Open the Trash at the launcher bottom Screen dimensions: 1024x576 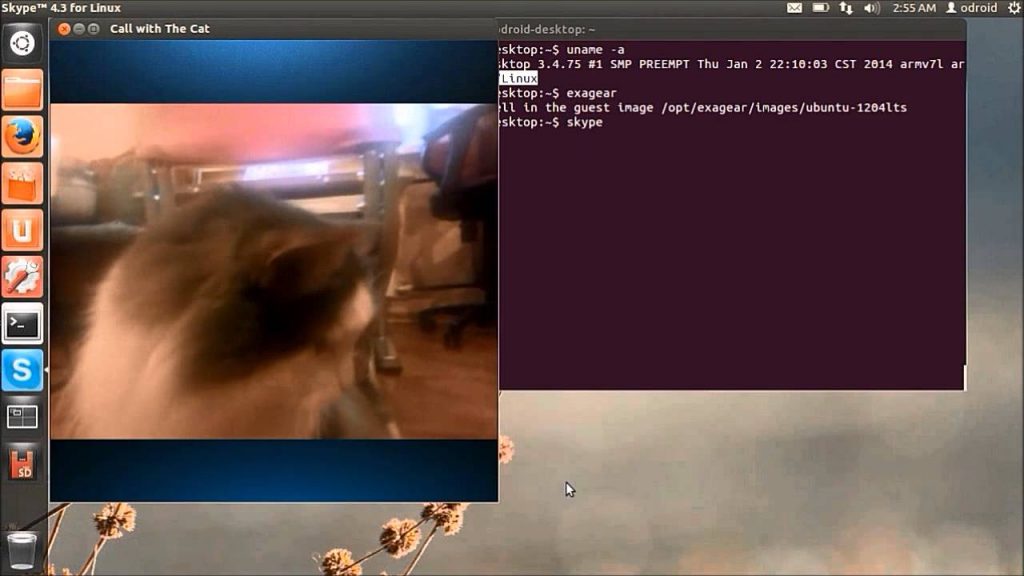point(22,550)
